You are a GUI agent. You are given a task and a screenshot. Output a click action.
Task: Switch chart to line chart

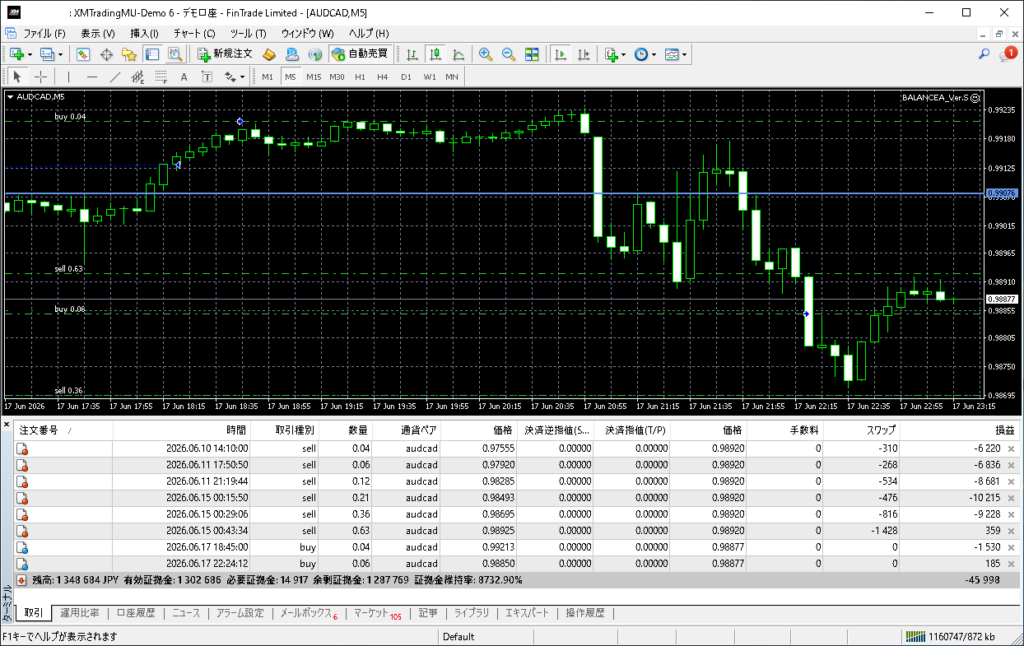tap(458, 54)
